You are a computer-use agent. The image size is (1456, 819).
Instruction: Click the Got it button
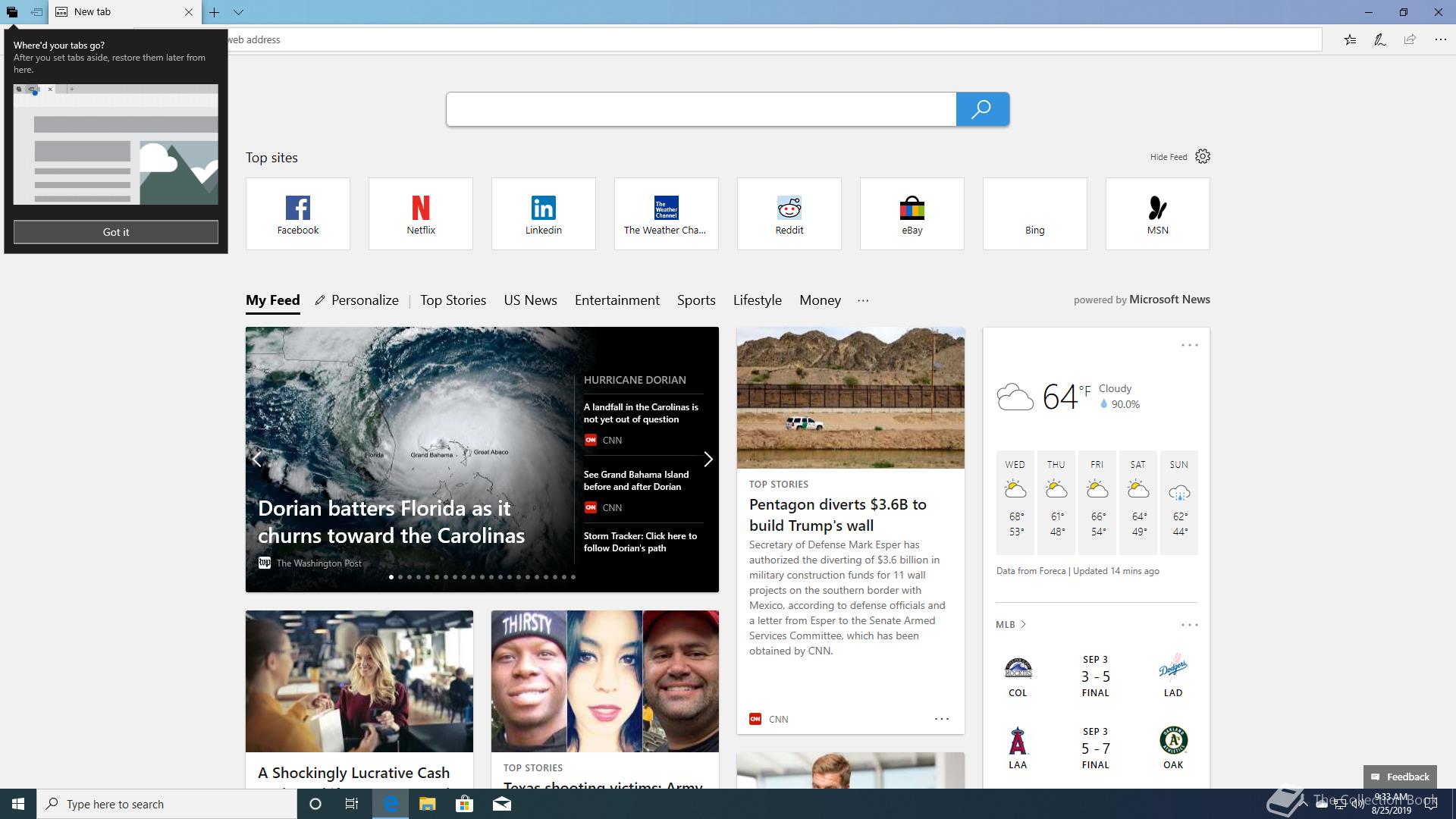116,232
